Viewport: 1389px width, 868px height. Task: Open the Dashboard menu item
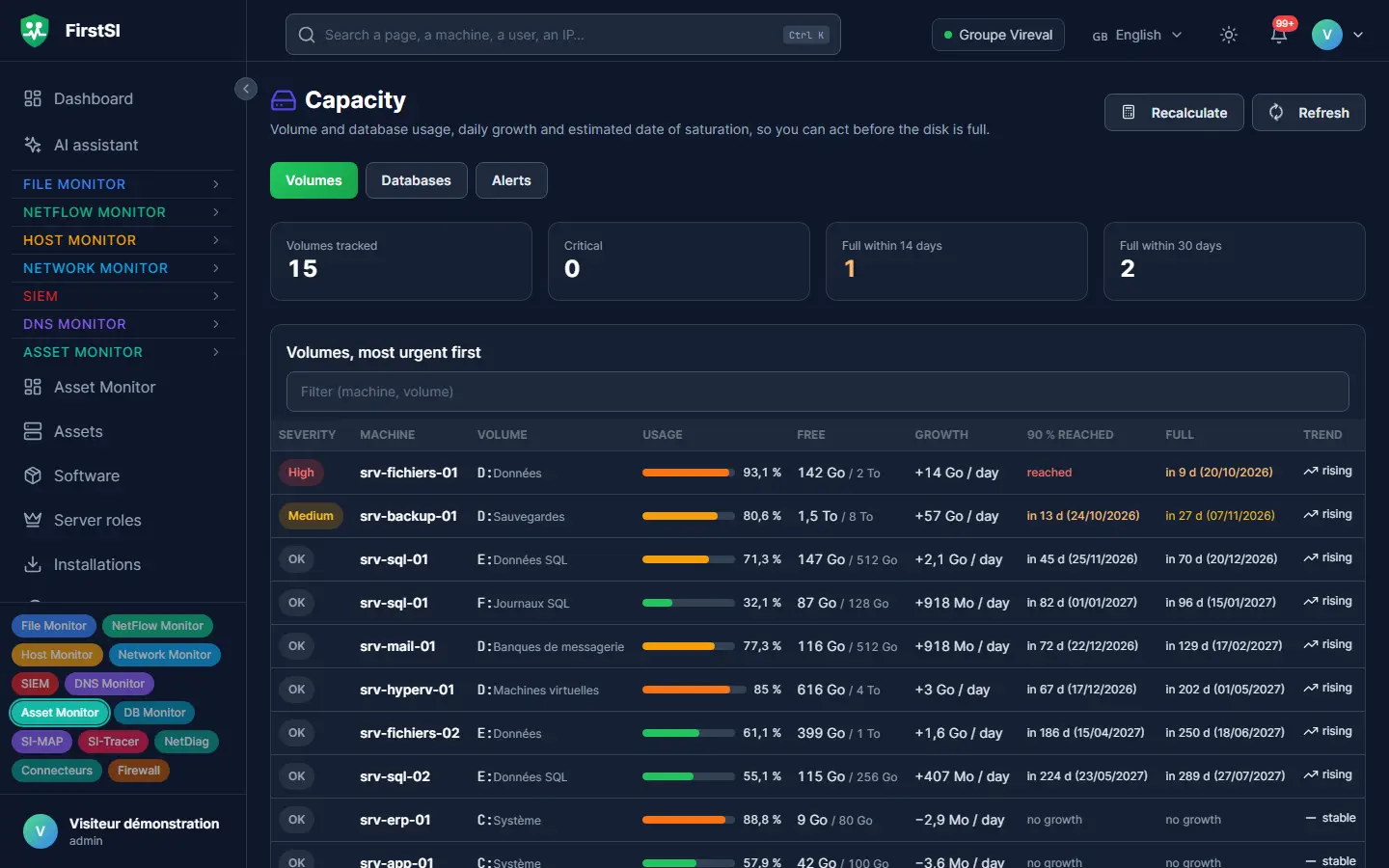point(123,98)
